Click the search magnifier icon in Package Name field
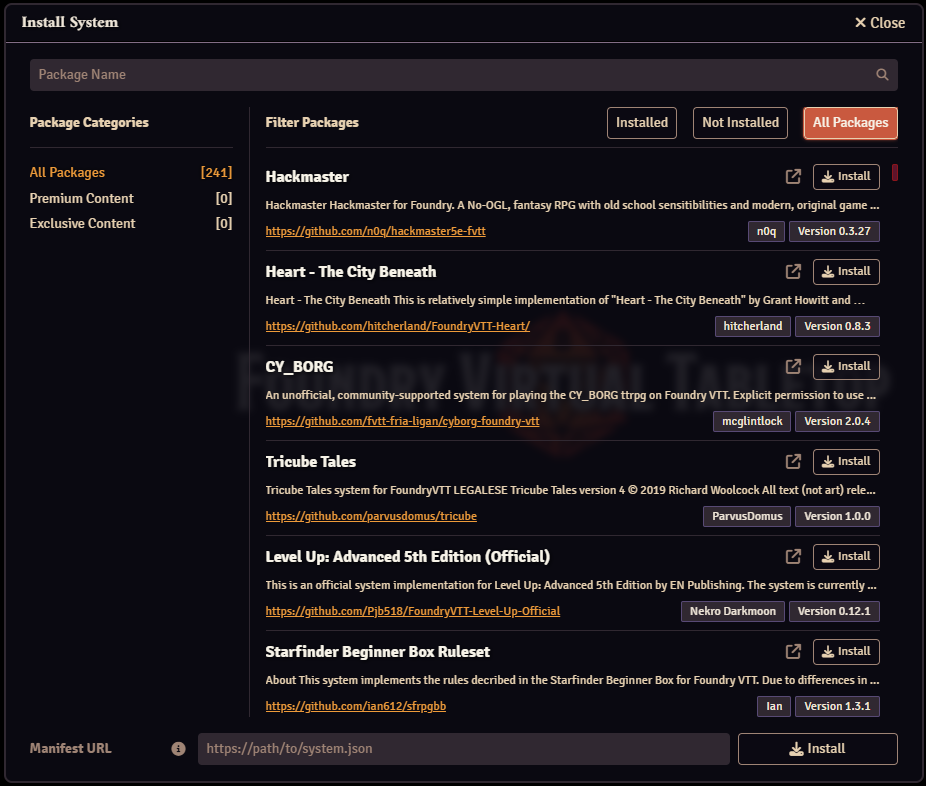Viewport: 926px width, 786px height. pyautogui.click(x=882, y=74)
